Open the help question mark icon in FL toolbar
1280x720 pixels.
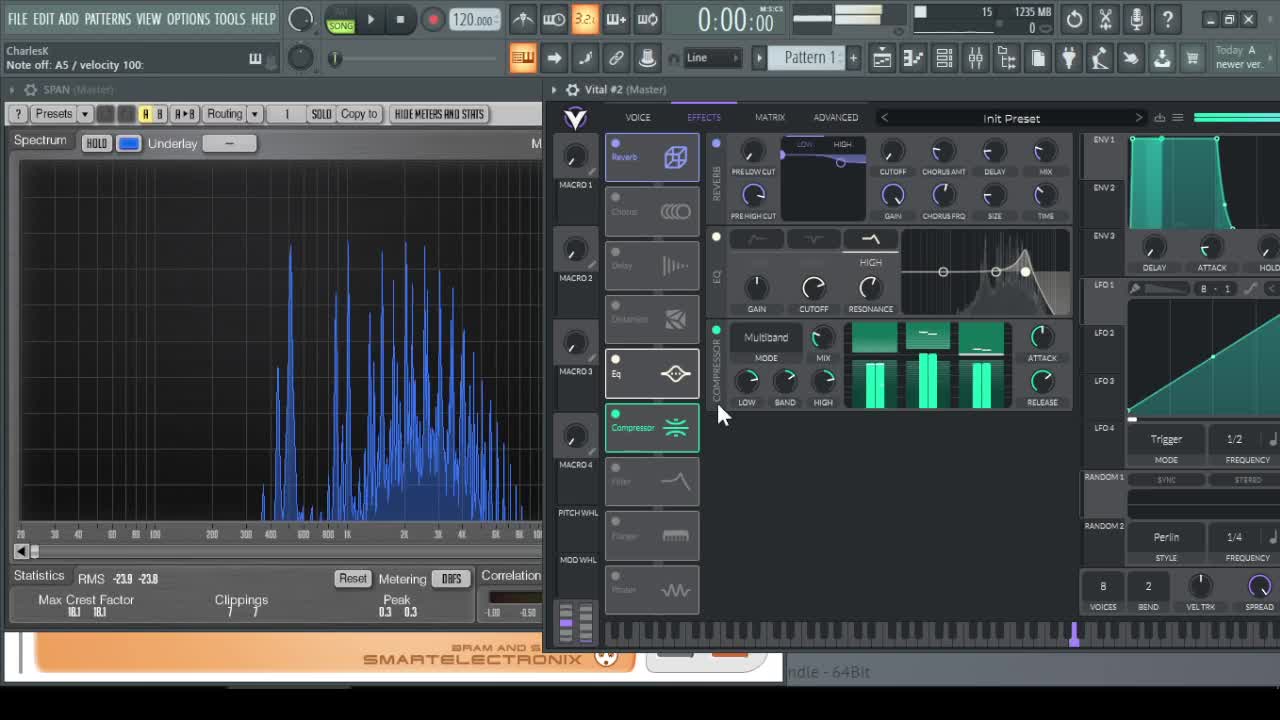1168,19
